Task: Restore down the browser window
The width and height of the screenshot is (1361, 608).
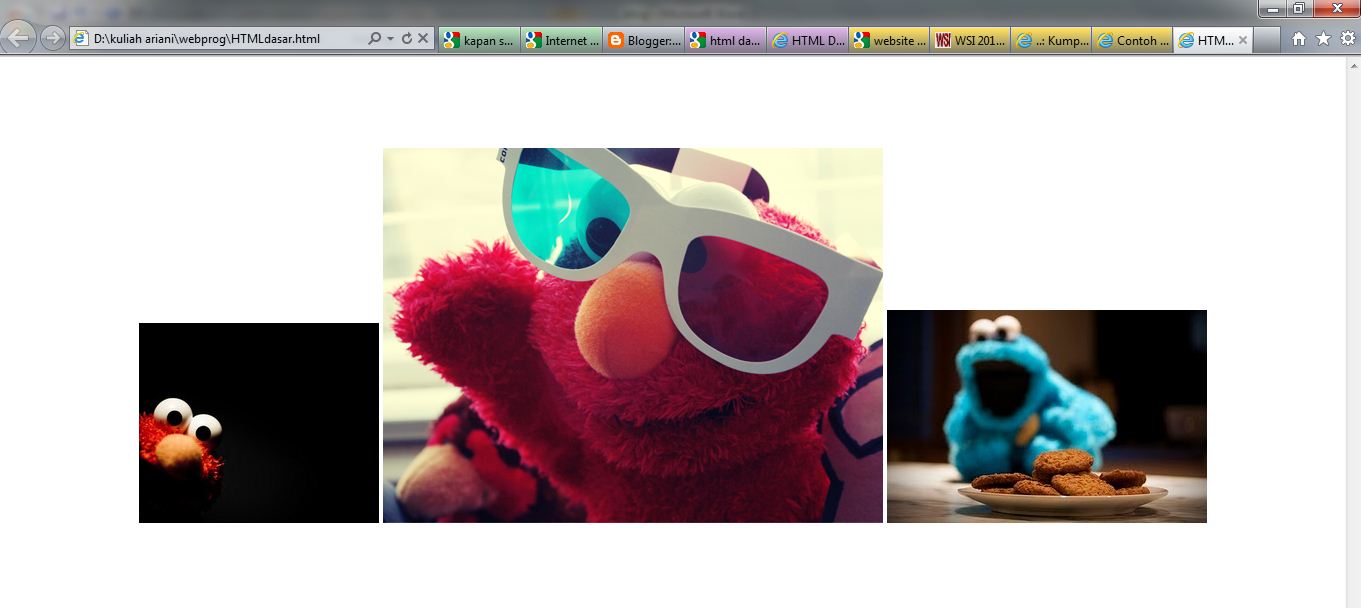Action: pyautogui.click(x=1299, y=8)
